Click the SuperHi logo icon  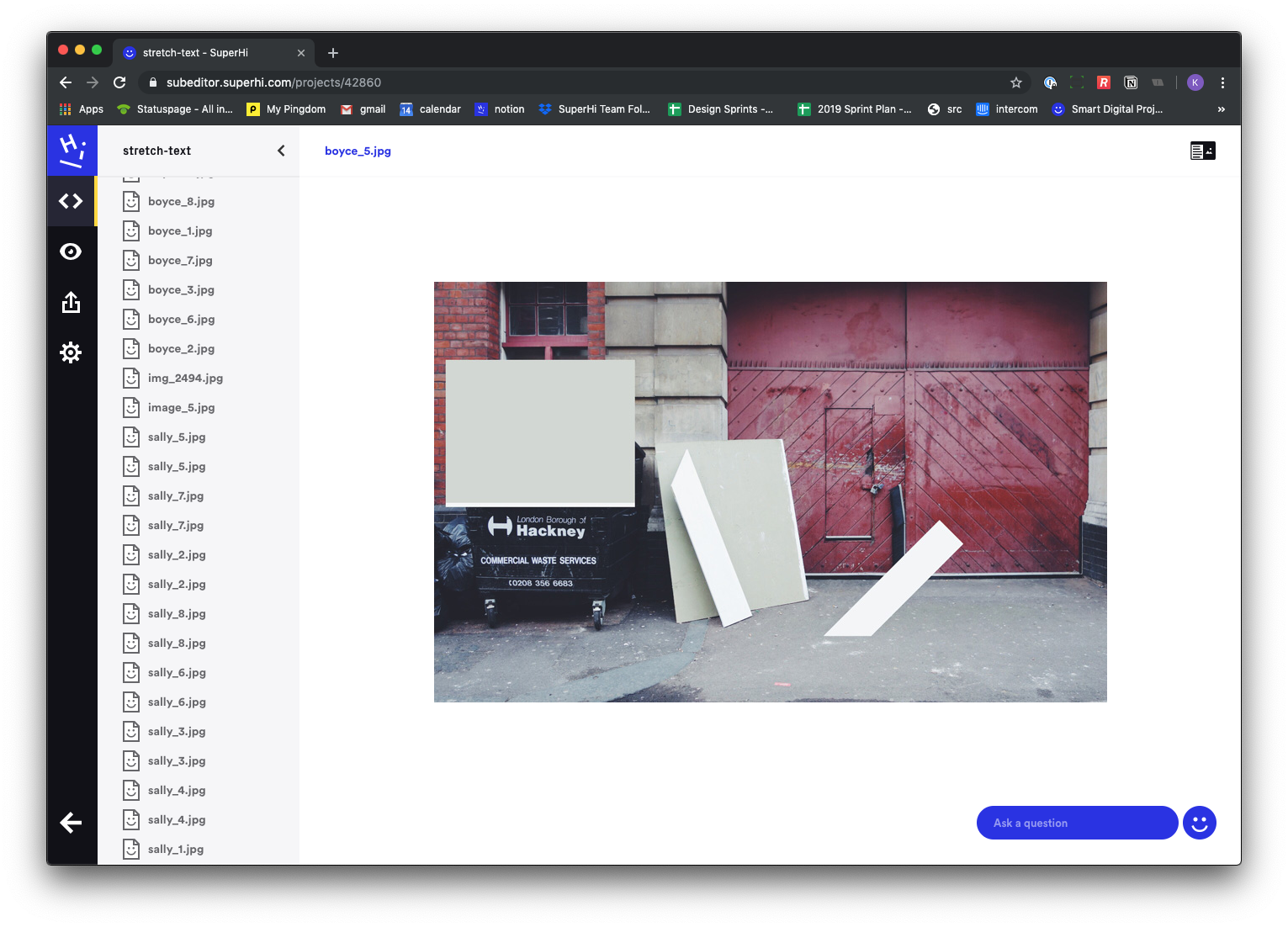[72, 151]
